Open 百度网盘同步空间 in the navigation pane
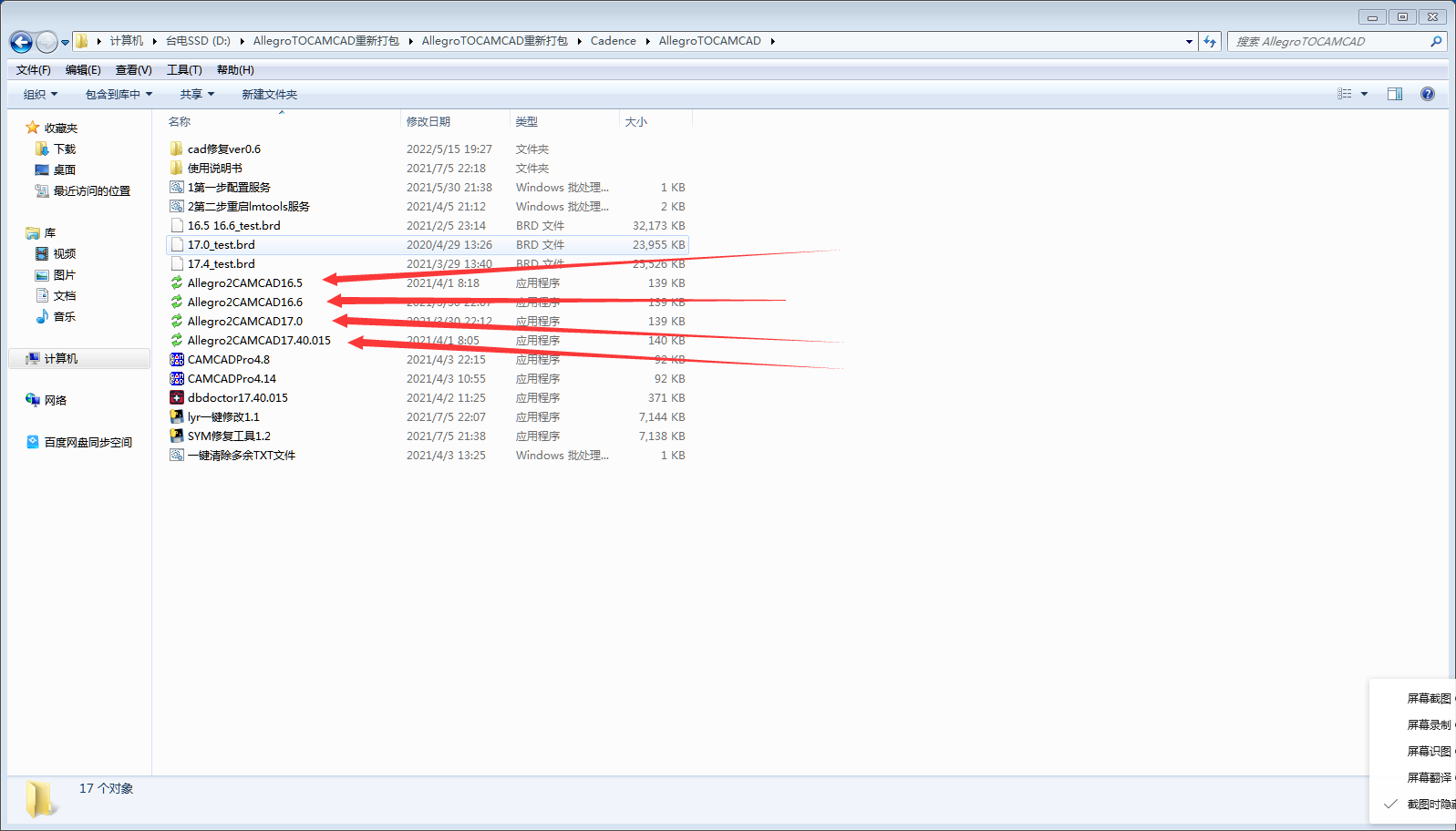 88,442
